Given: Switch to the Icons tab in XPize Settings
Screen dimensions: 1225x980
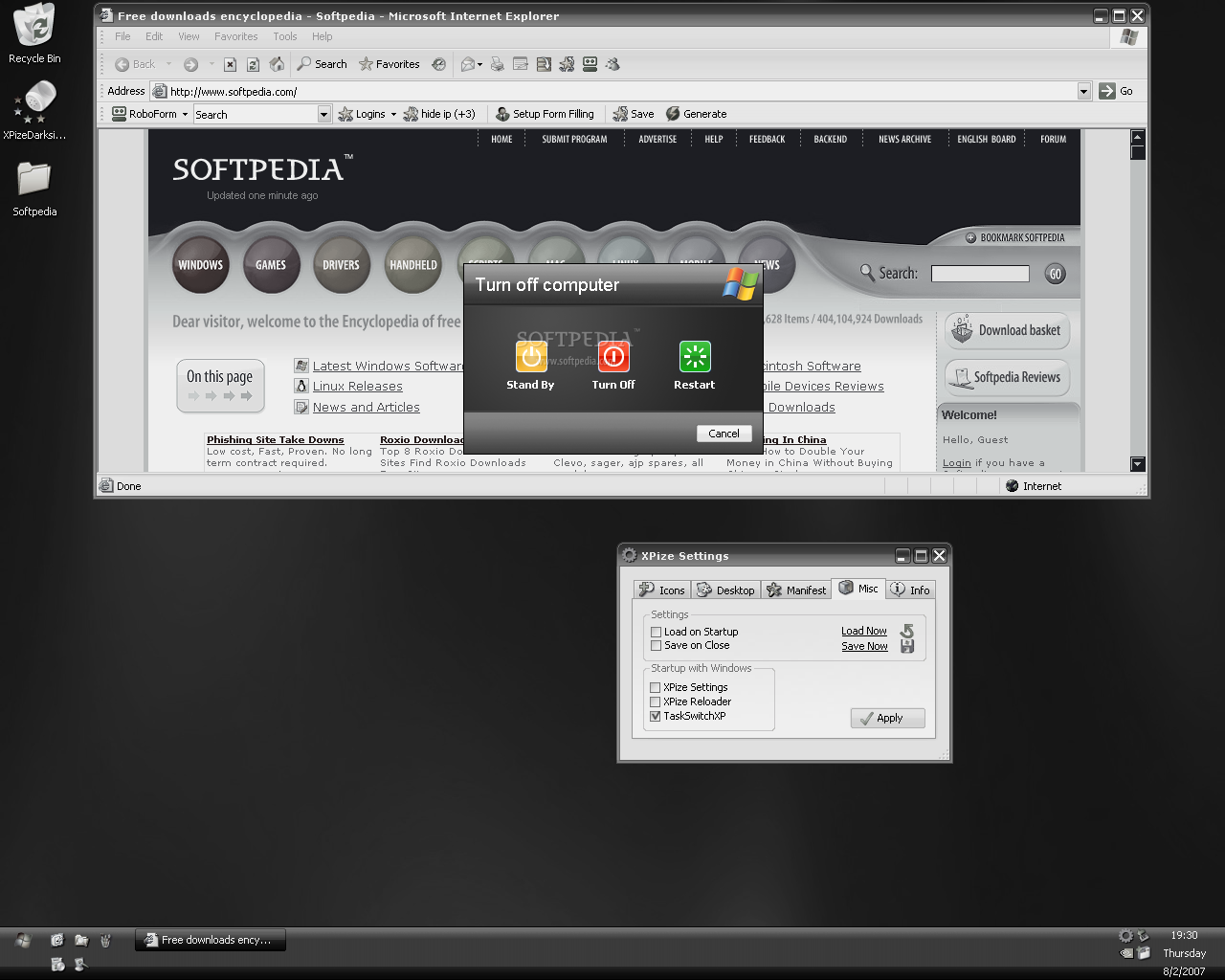Looking at the screenshot, I should [x=662, y=590].
